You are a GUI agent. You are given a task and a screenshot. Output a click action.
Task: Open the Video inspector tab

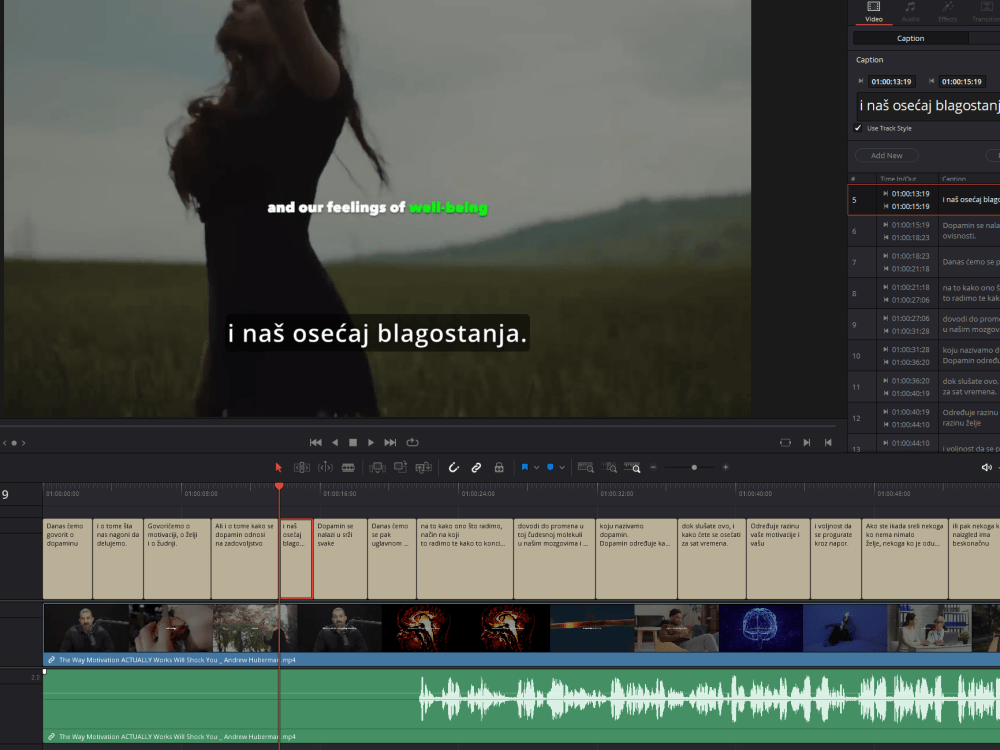(874, 12)
